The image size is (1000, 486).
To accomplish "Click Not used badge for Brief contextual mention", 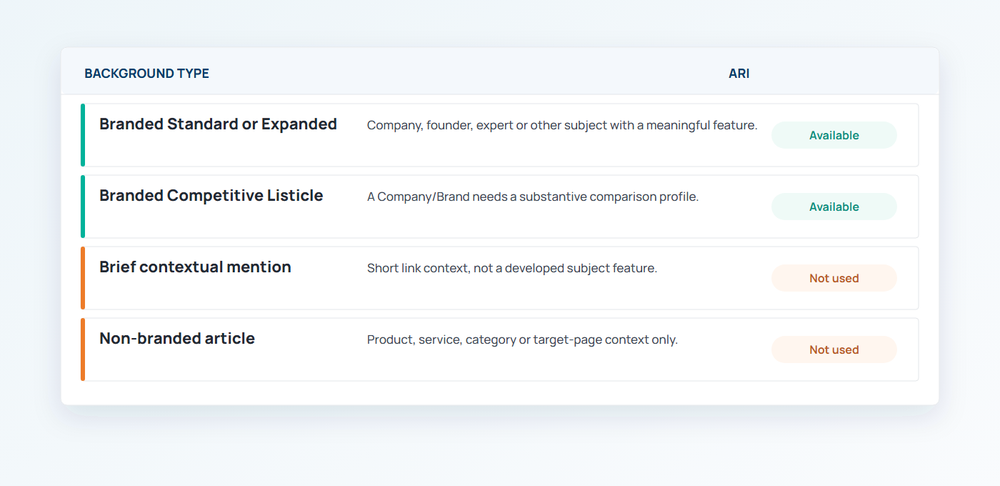I will [x=834, y=278].
